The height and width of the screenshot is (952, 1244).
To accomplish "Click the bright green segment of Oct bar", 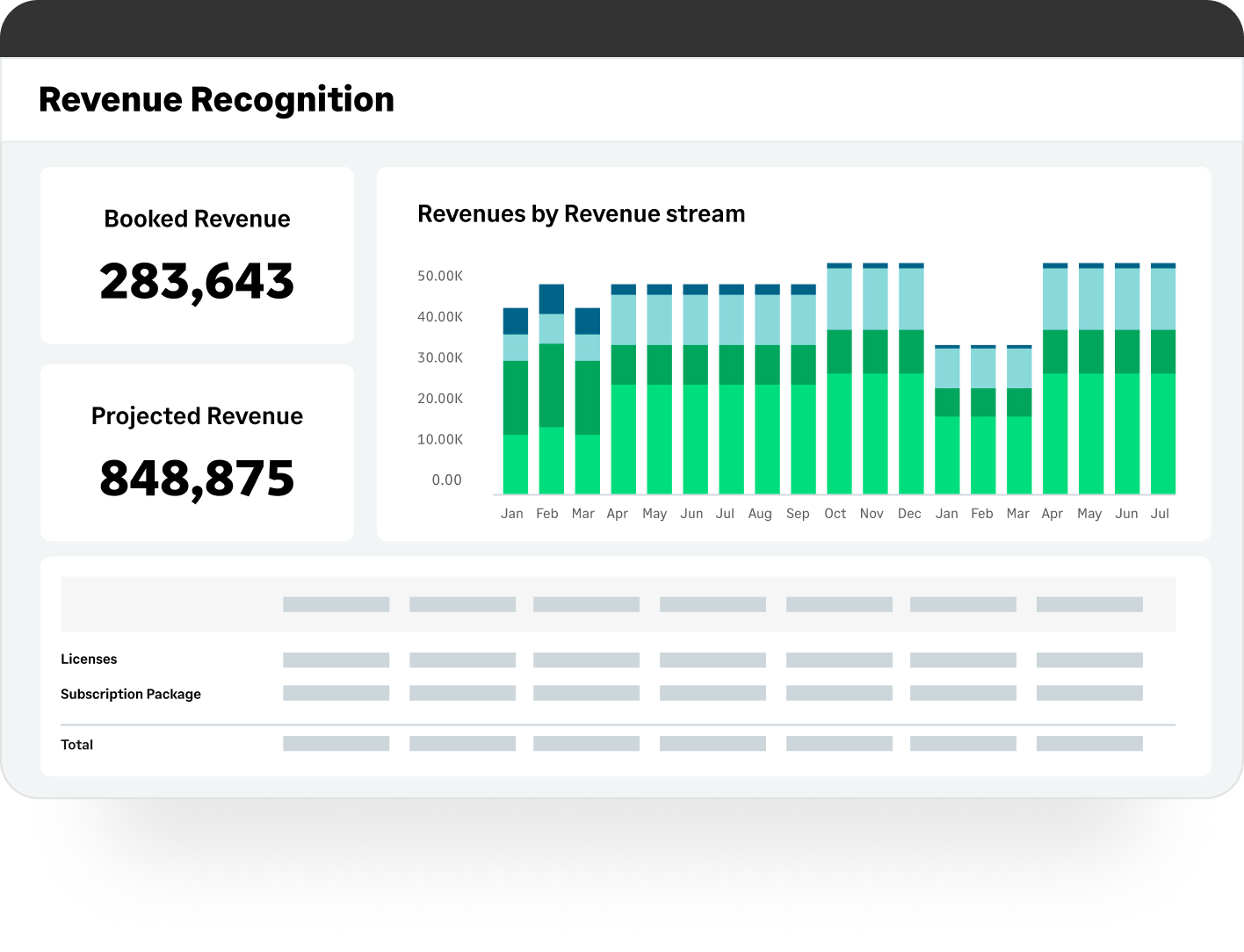I will point(839,433).
